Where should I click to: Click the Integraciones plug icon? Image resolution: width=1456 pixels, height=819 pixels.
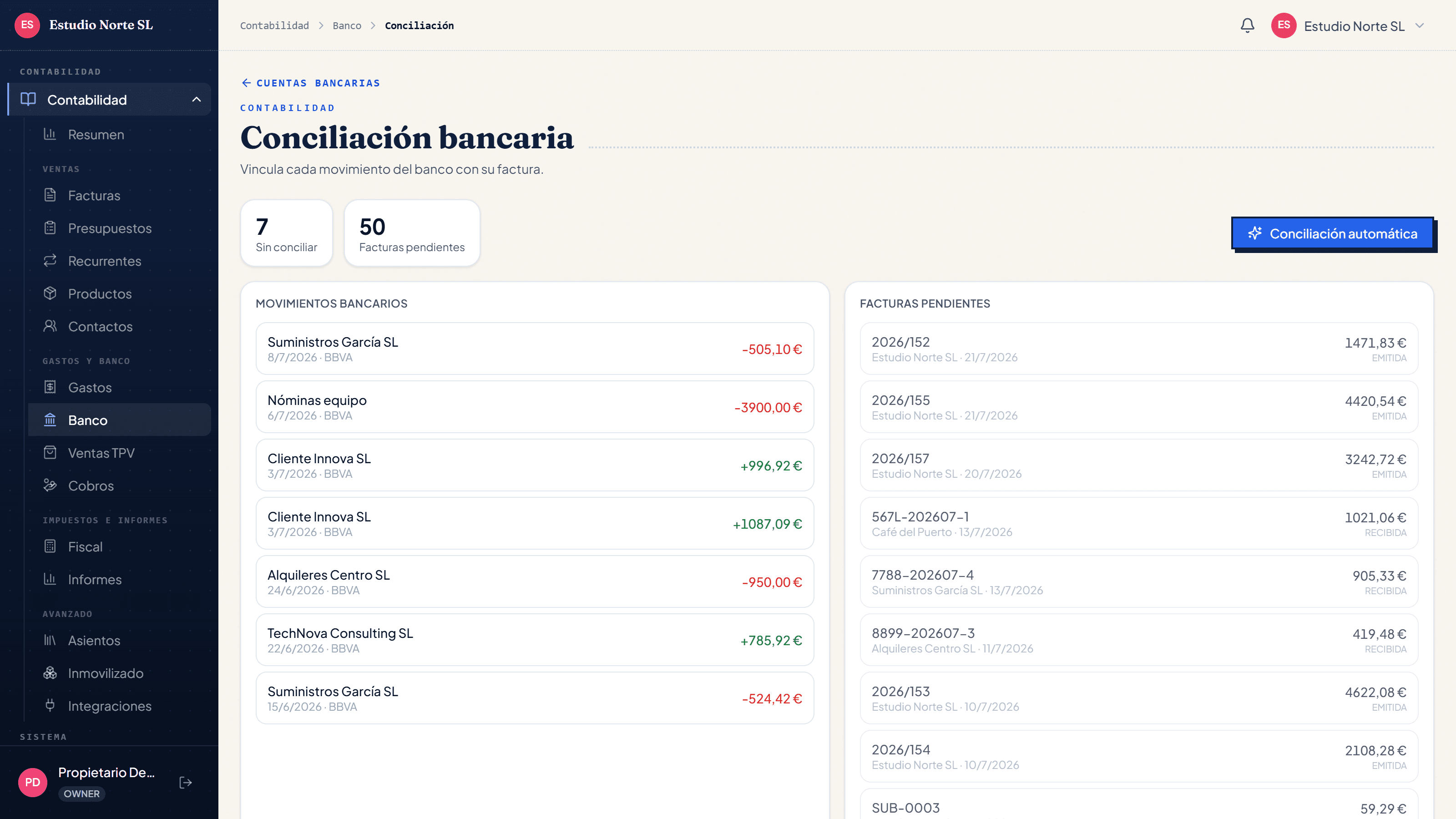pos(50,706)
